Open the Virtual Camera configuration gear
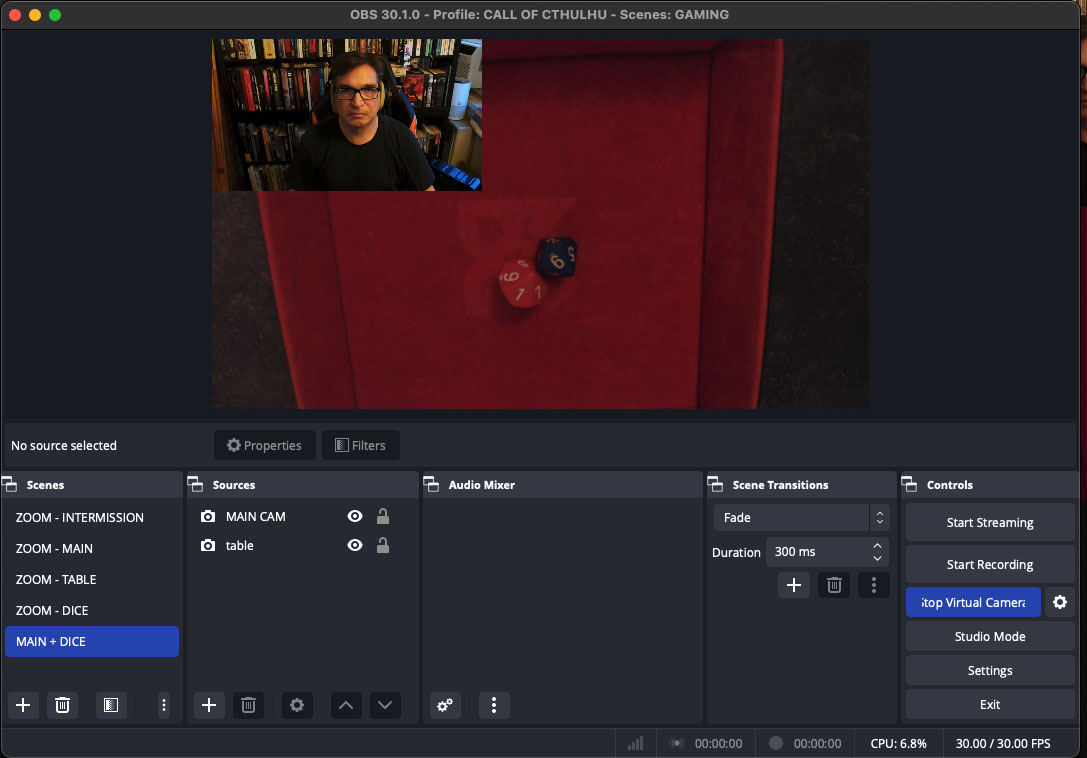Image resolution: width=1087 pixels, height=758 pixels. click(x=1060, y=602)
